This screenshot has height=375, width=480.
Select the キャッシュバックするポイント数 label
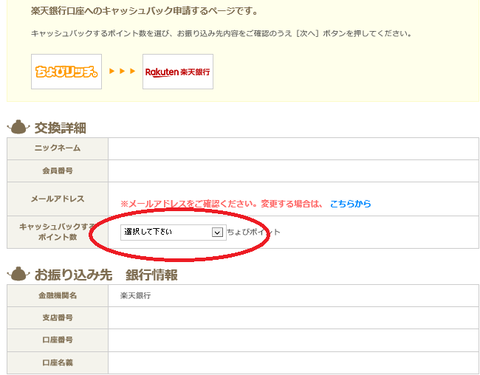[x=58, y=232]
